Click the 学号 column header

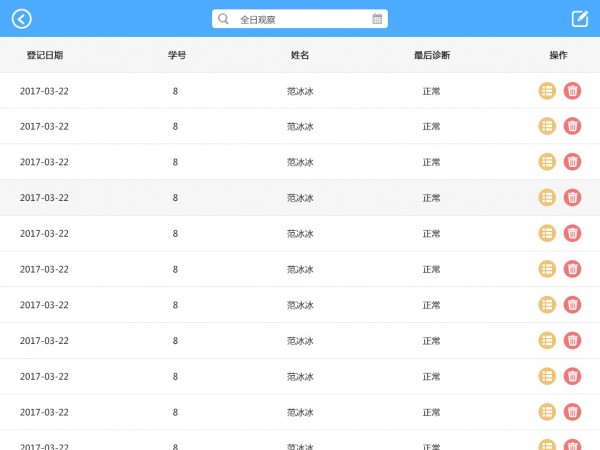tap(176, 55)
